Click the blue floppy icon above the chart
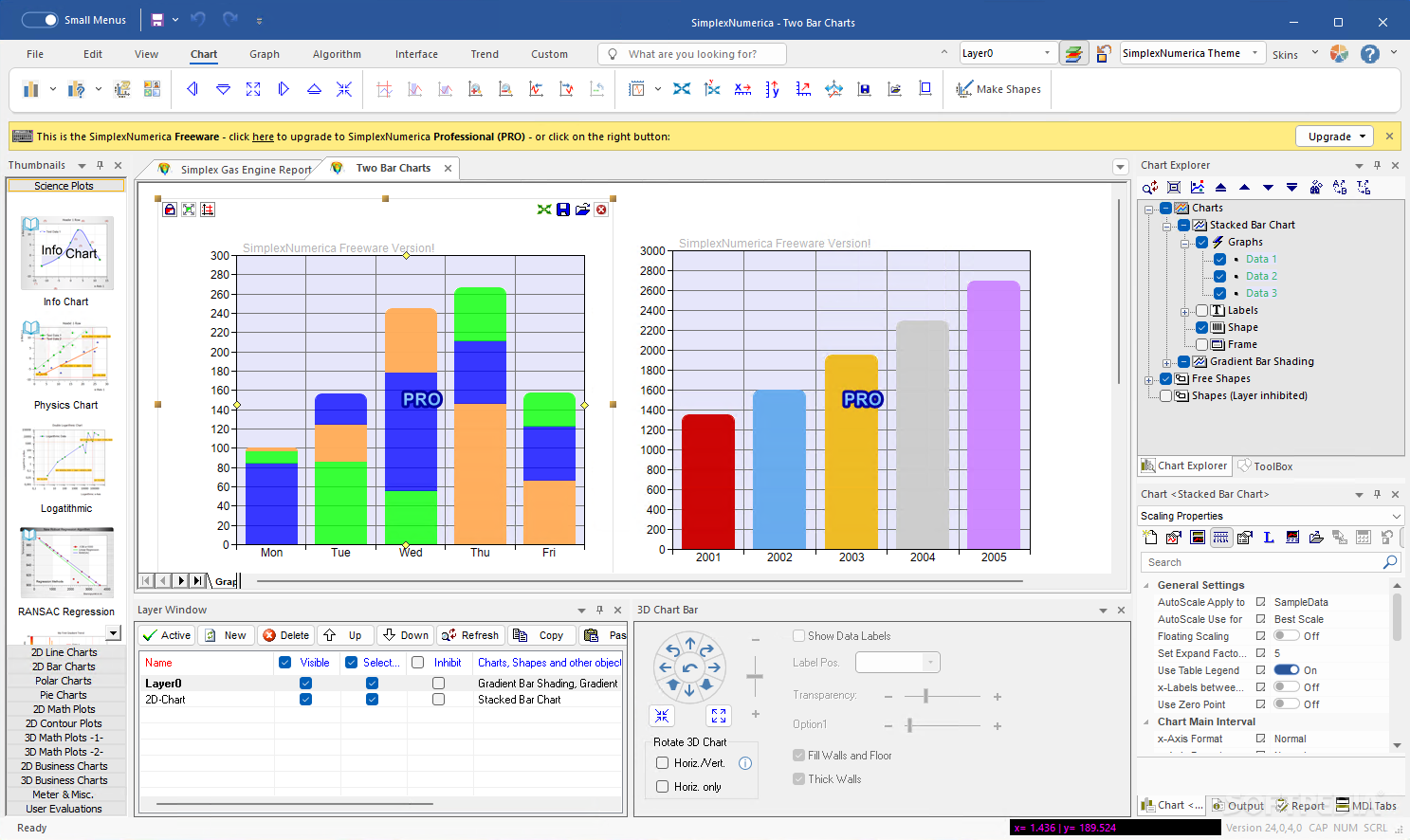1410x840 pixels. [563, 210]
